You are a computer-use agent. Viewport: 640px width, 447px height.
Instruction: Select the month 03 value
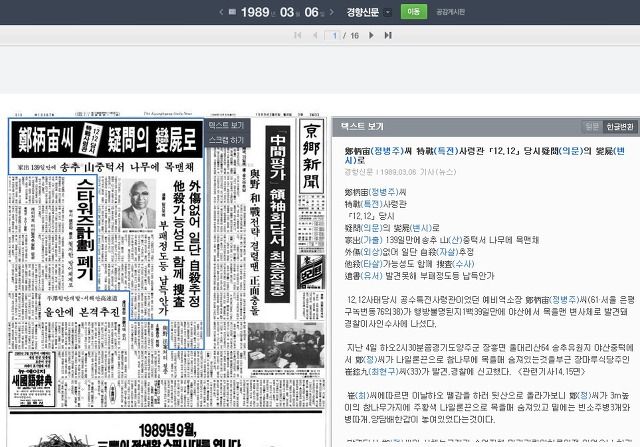(x=287, y=12)
